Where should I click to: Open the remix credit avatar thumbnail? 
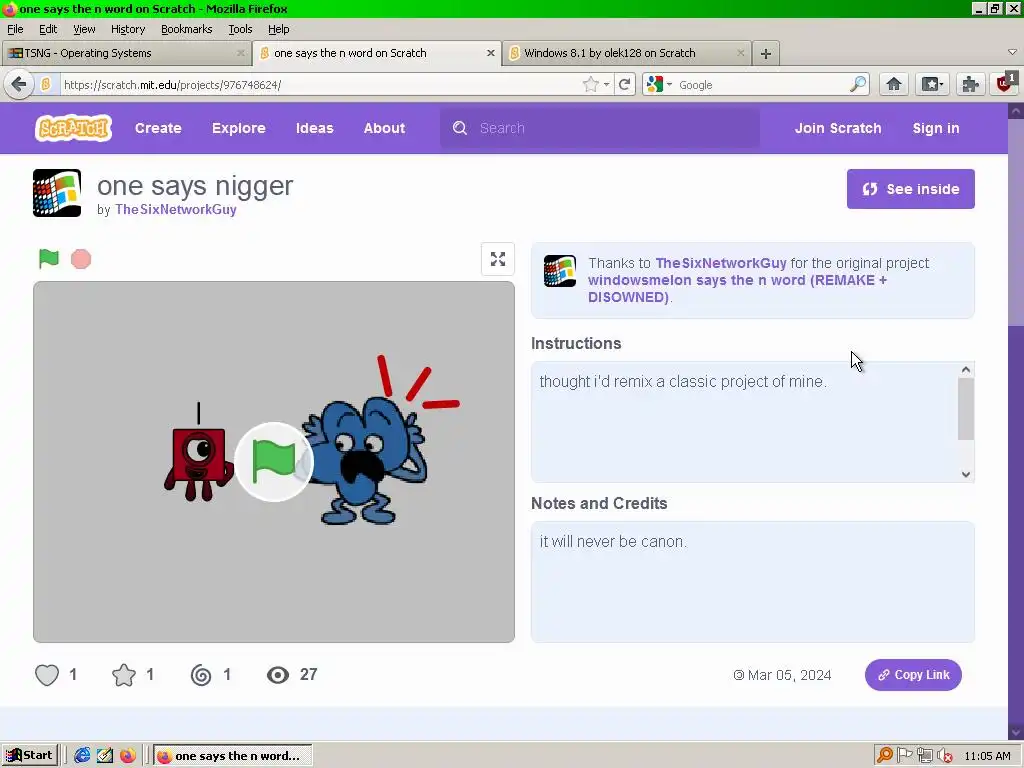(560, 271)
